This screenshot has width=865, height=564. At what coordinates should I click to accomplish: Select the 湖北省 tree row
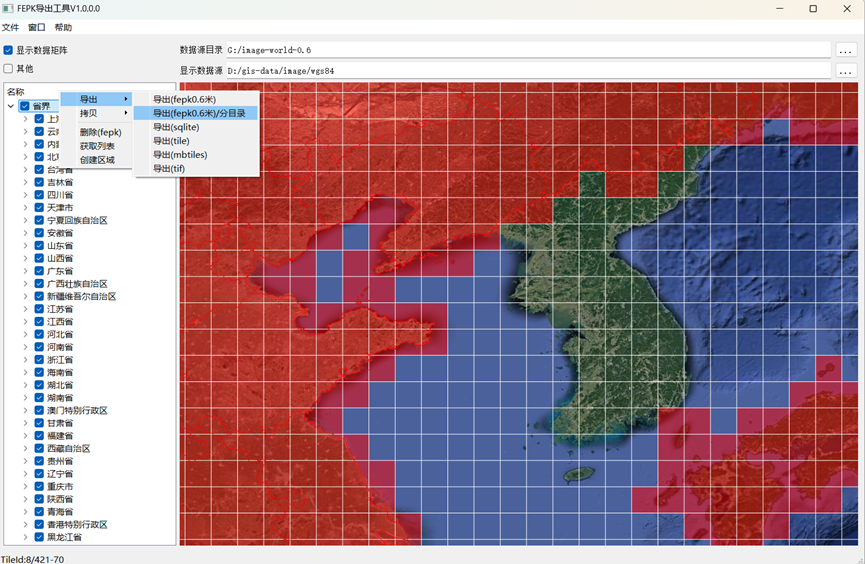pos(60,385)
